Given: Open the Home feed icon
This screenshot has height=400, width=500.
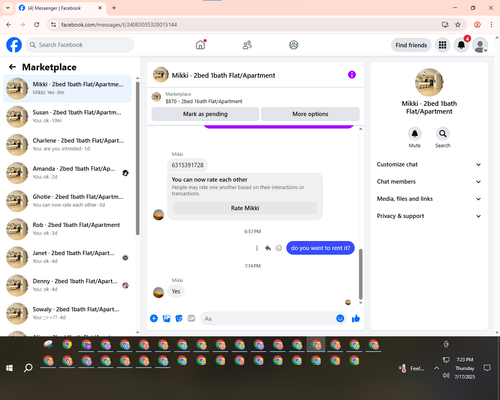Looking at the screenshot, I should (201, 45).
